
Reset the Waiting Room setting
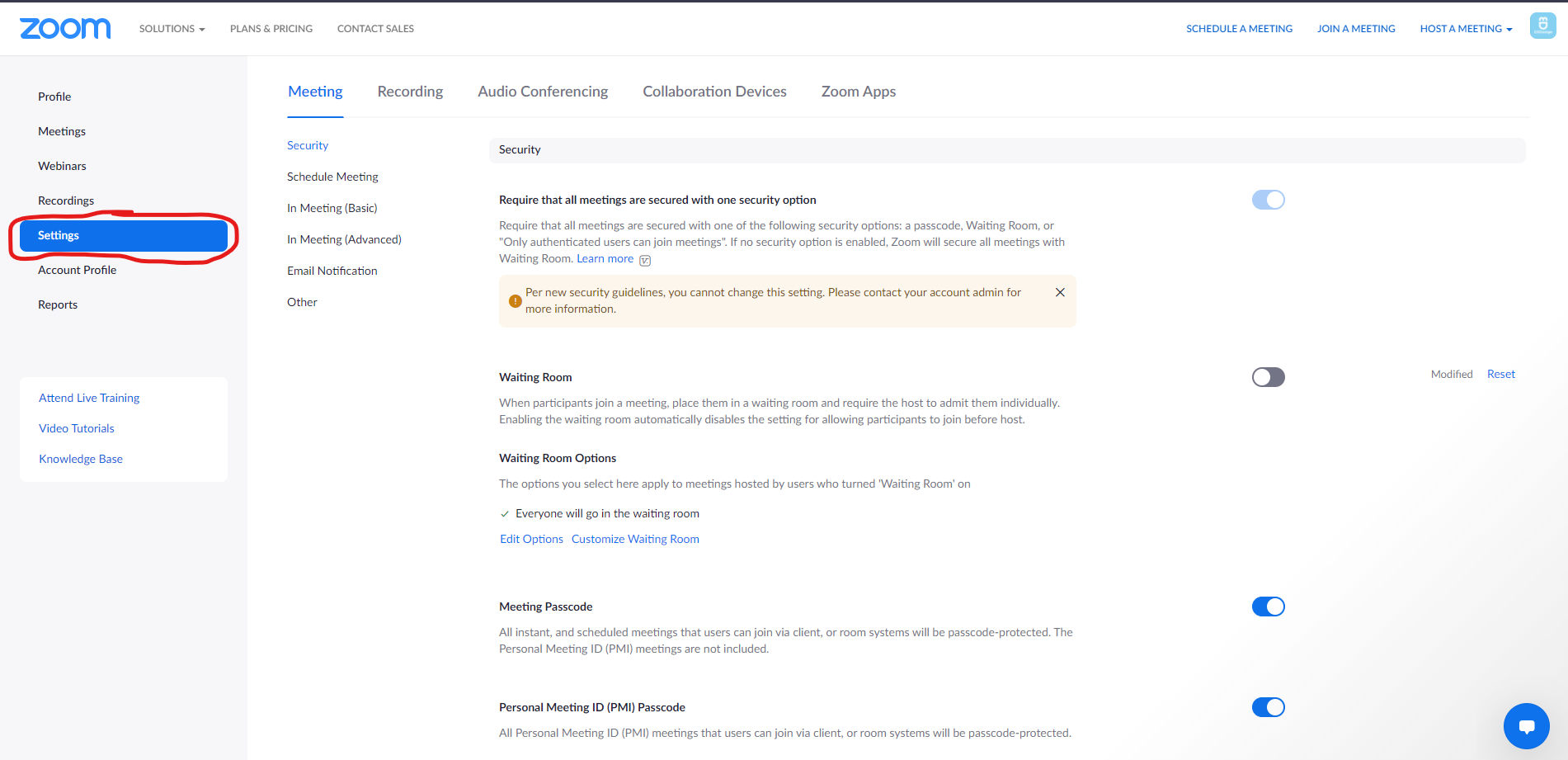[1501, 374]
